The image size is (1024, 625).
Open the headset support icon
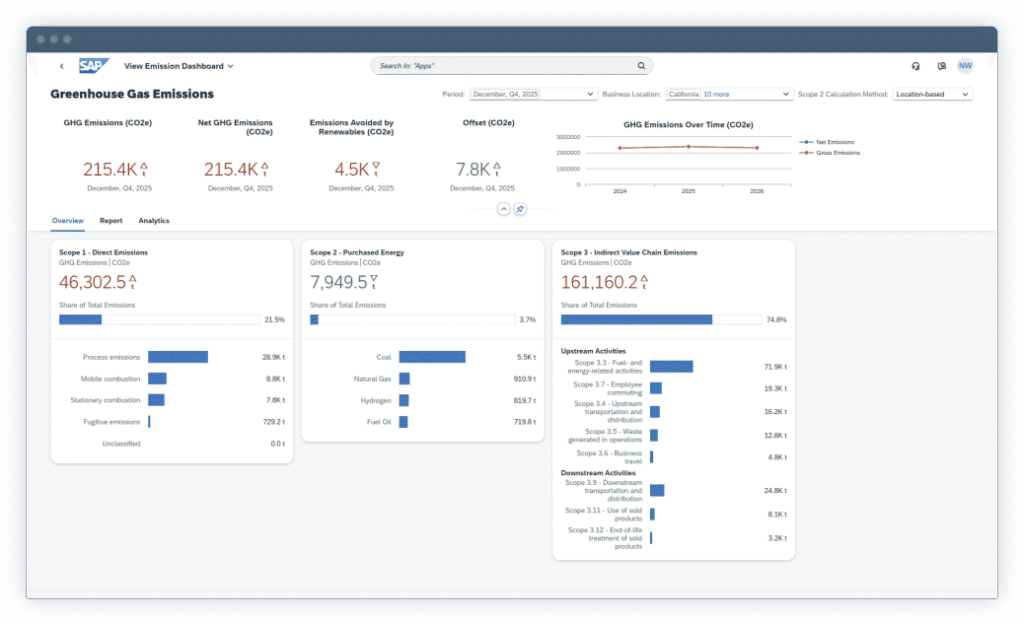[x=915, y=66]
